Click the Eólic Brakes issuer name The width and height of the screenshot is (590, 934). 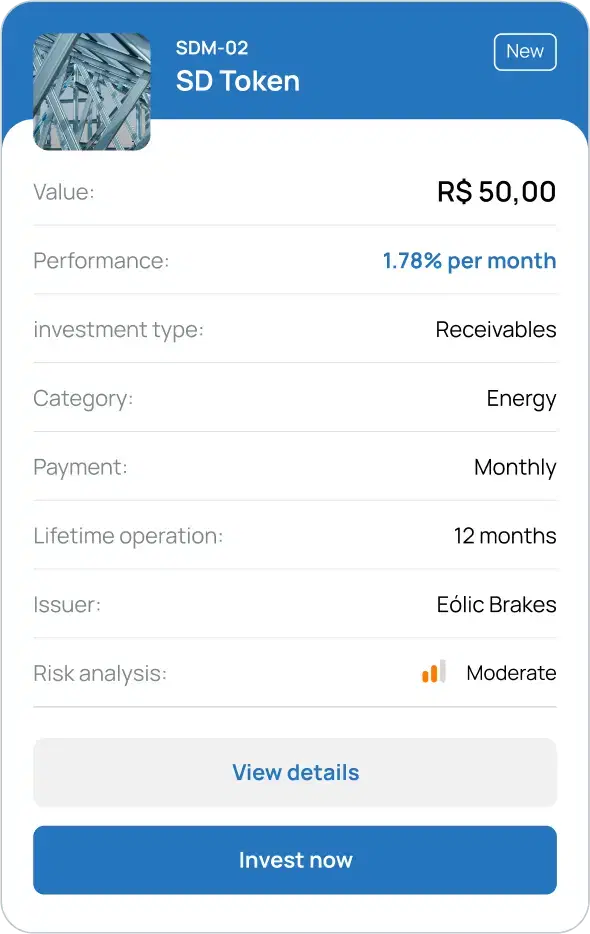tap(496, 605)
